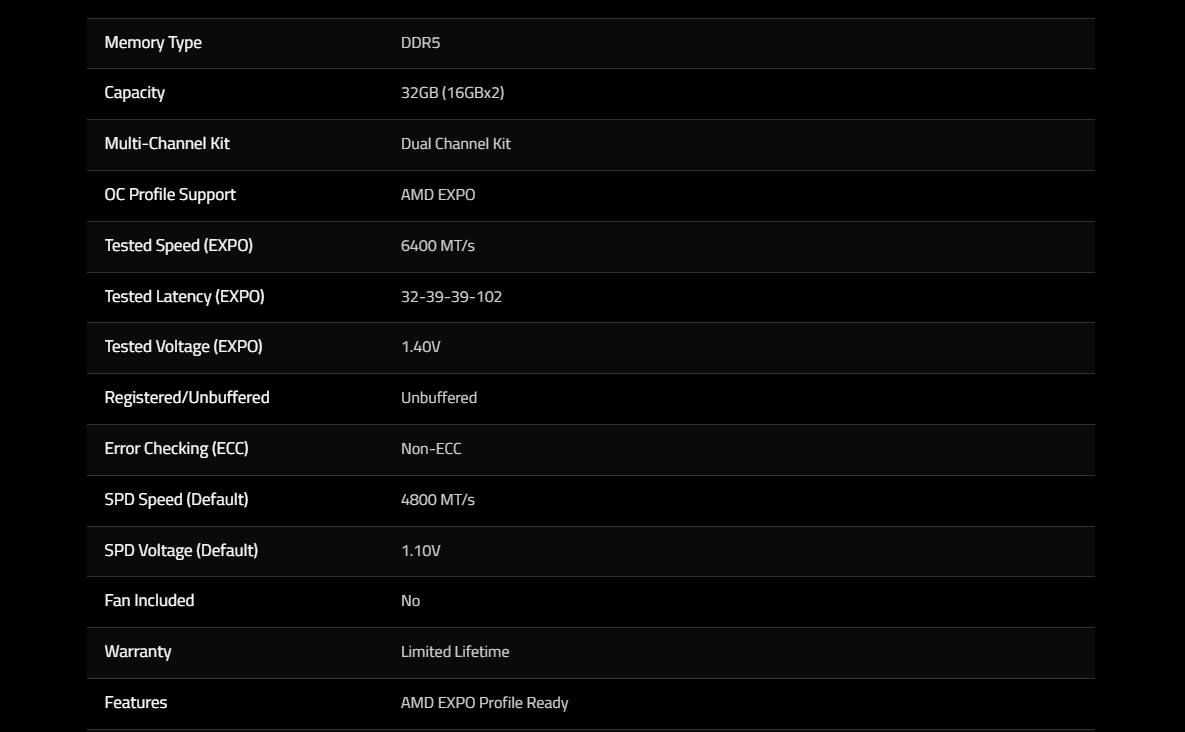Select the OC Profile Support label
Screen dimensions: 1185x732
[170, 195]
